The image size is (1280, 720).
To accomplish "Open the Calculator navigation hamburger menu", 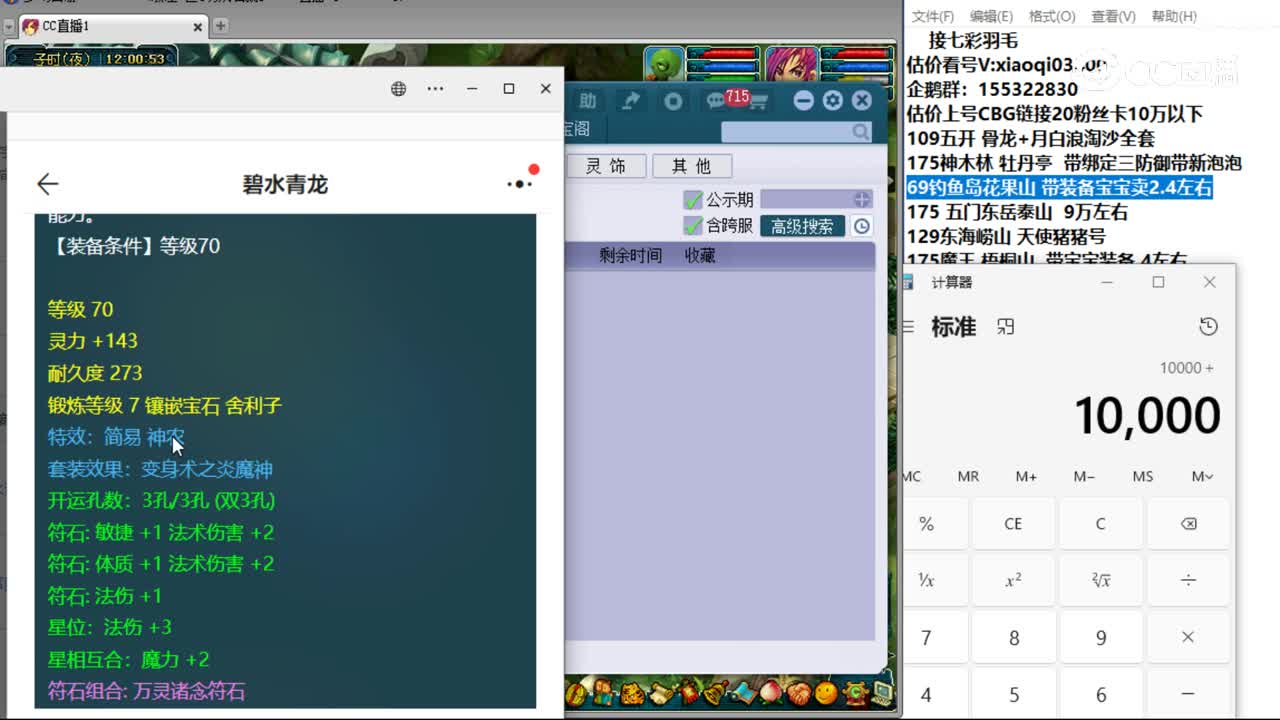I will (906, 326).
